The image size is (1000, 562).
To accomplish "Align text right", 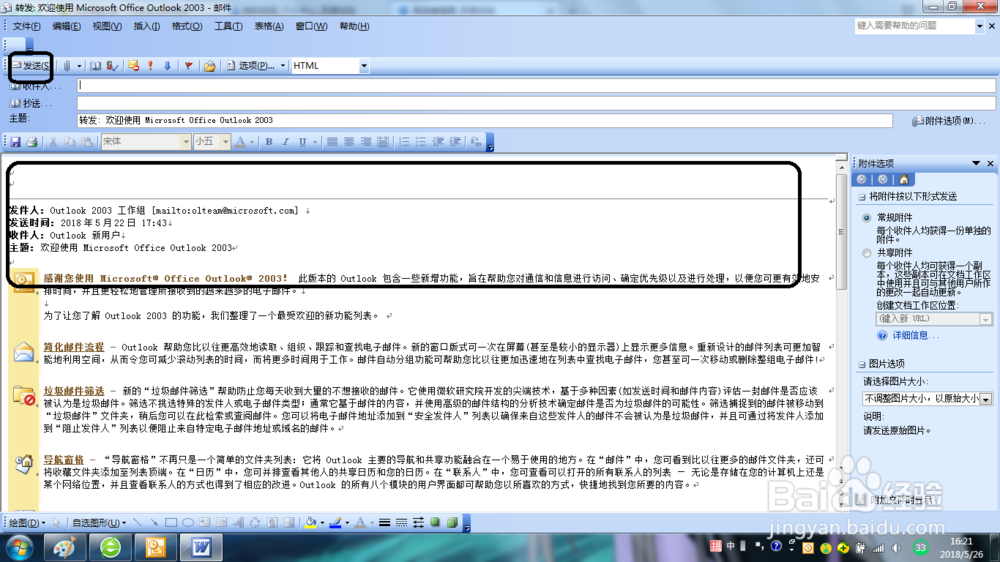I will point(365,142).
